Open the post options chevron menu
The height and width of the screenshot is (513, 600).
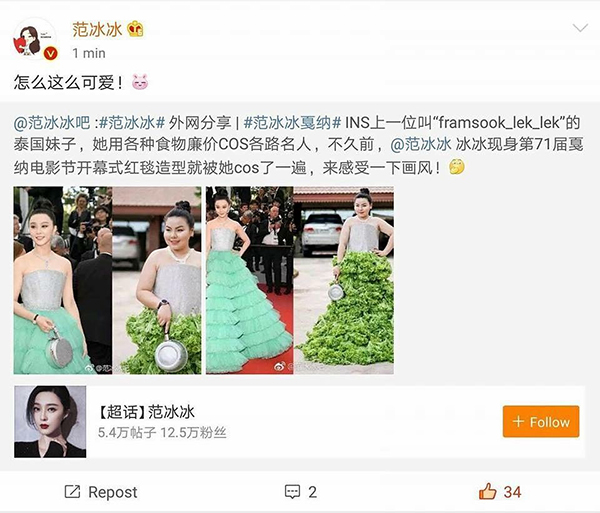point(580,28)
